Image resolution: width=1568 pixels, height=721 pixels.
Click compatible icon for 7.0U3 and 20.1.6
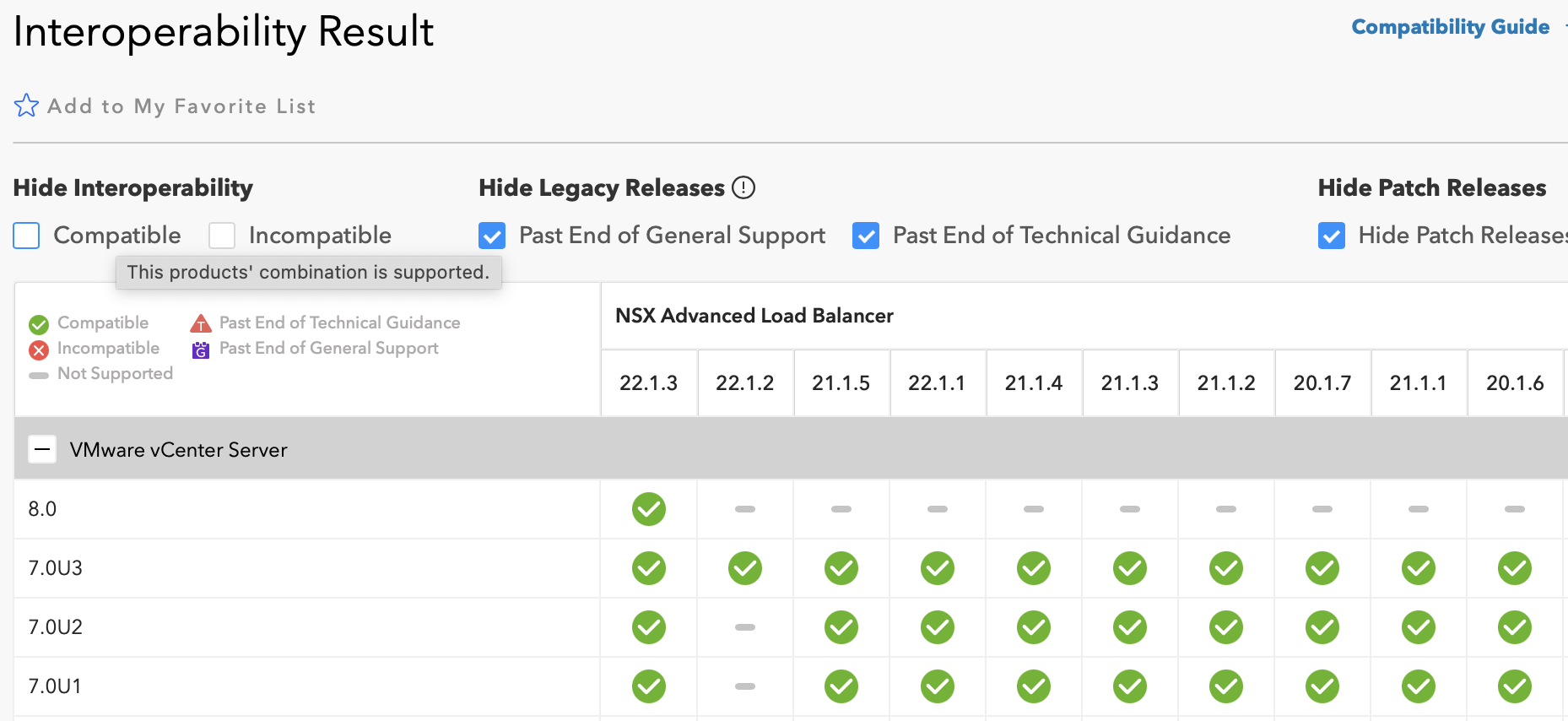coord(1515,568)
